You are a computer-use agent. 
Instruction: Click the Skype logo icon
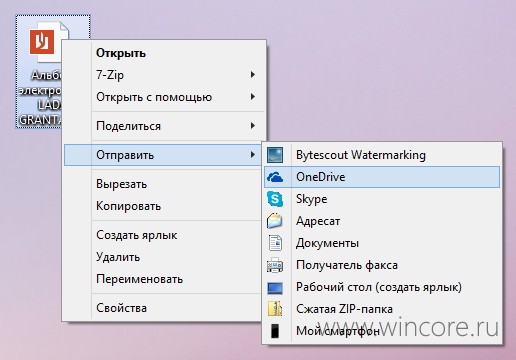[275, 199]
